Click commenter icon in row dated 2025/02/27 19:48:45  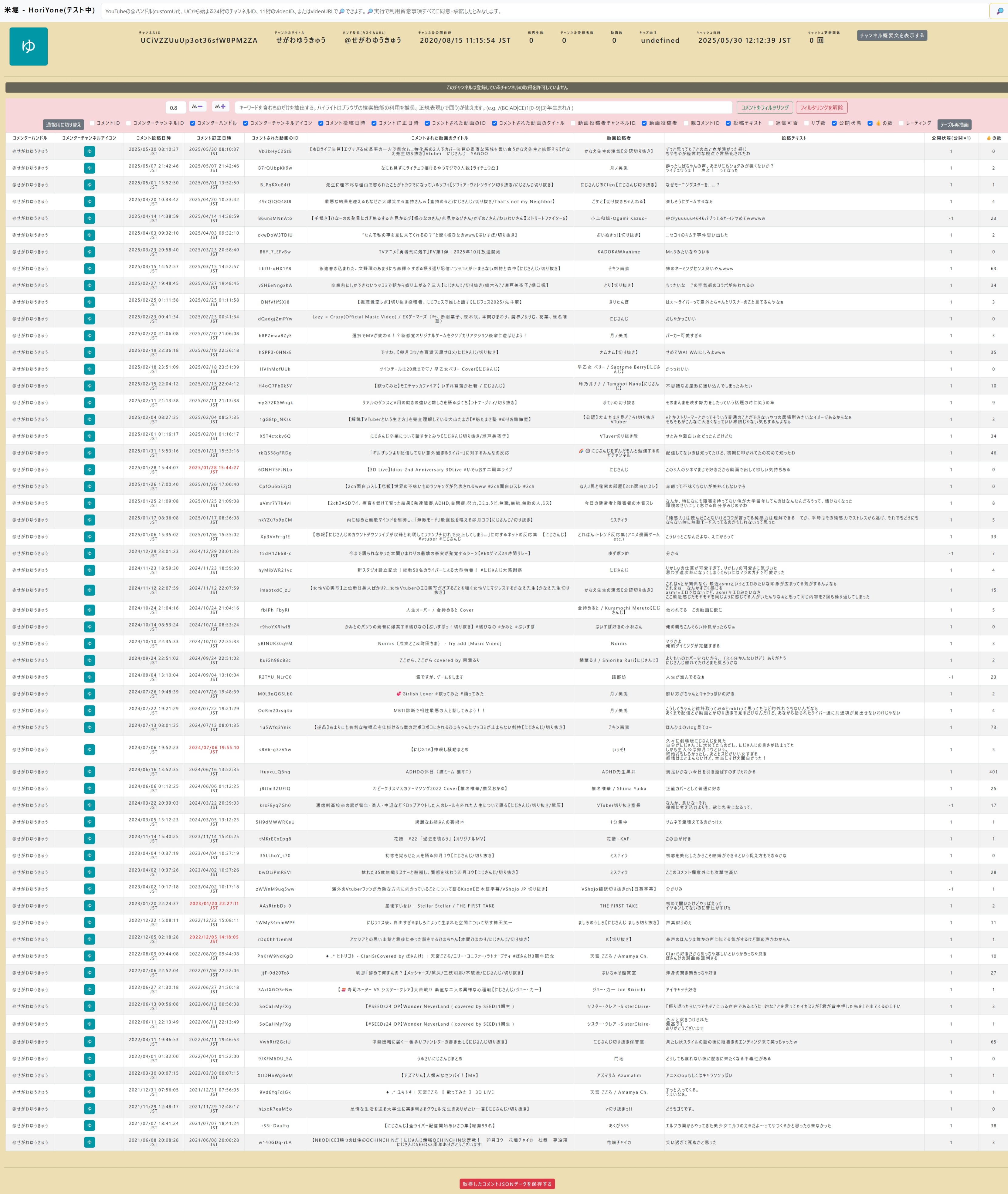[89, 285]
